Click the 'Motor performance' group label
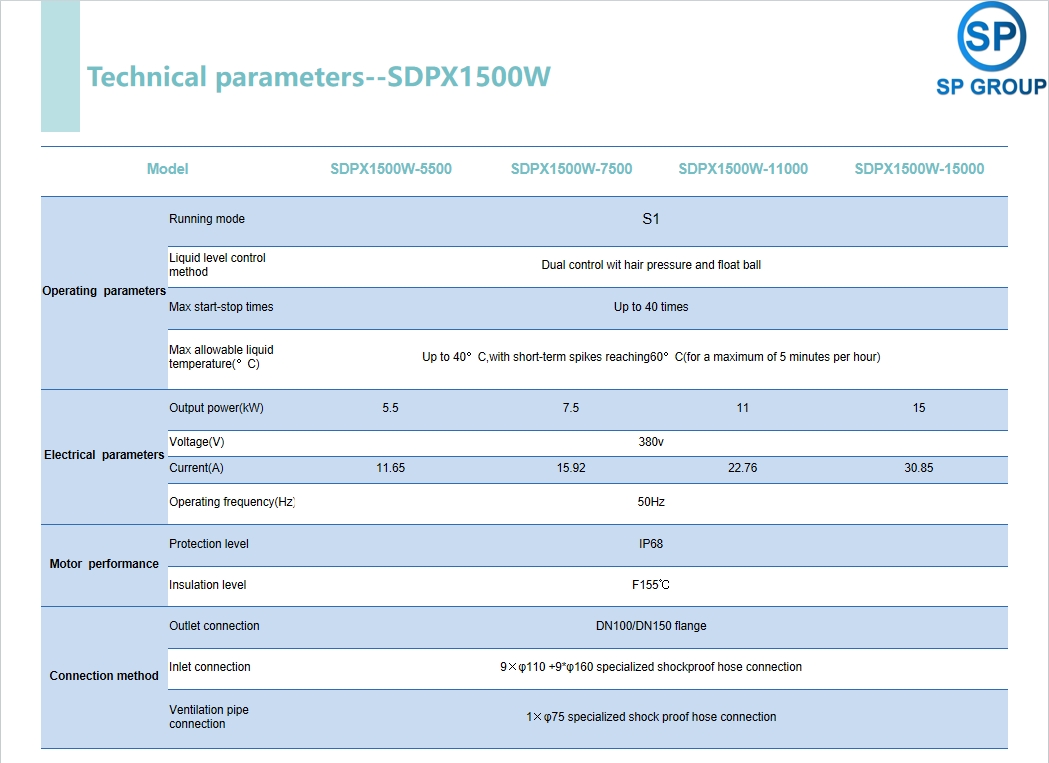The height and width of the screenshot is (763, 1049). (x=104, y=564)
